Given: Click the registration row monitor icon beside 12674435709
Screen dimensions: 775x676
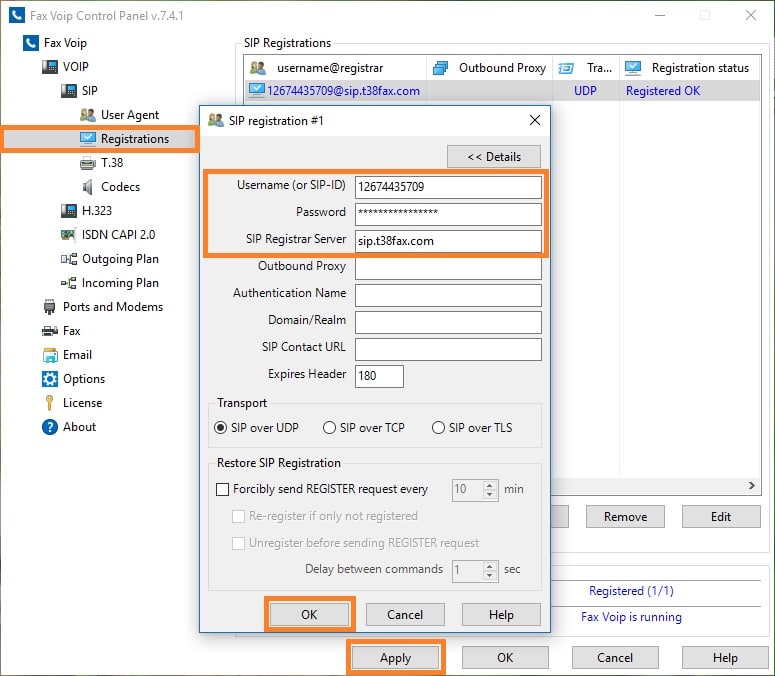Looking at the screenshot, I should pos(257,90).
